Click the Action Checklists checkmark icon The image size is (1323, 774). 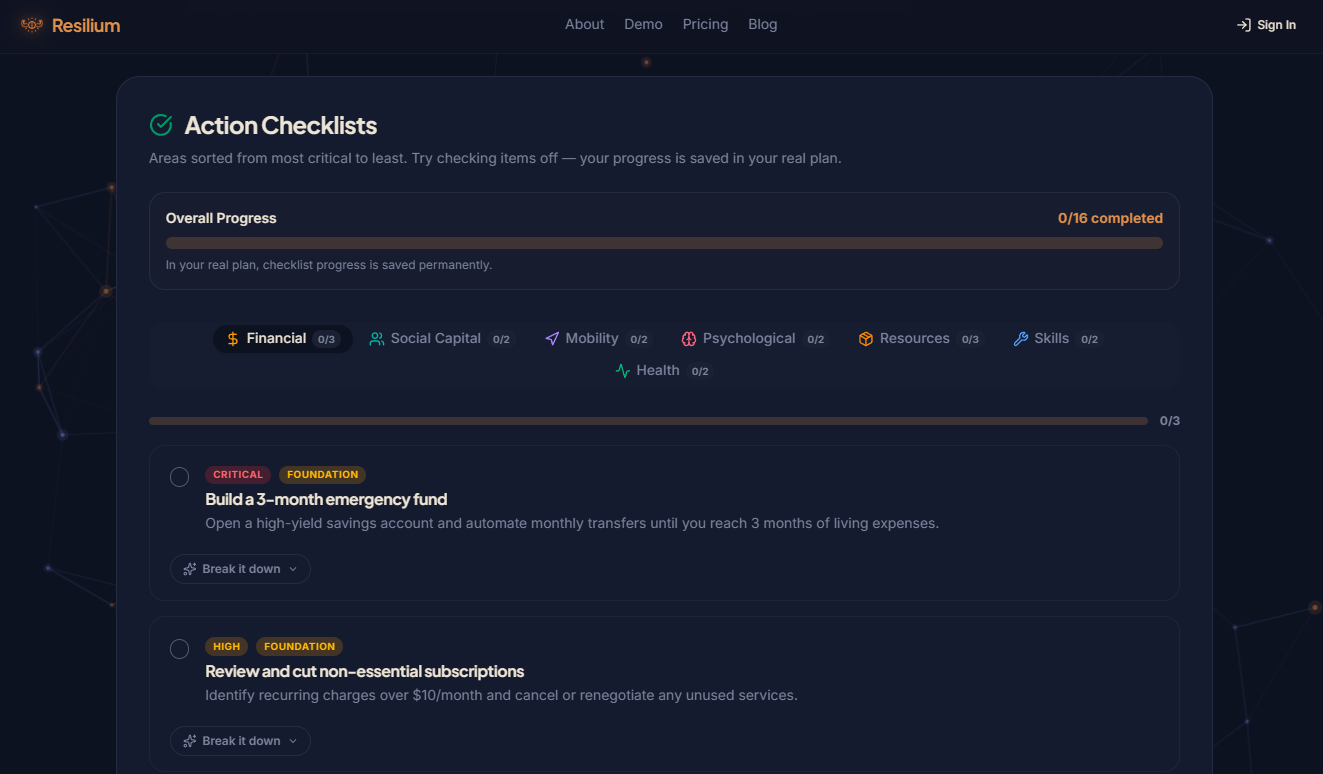tap(161, 125)
